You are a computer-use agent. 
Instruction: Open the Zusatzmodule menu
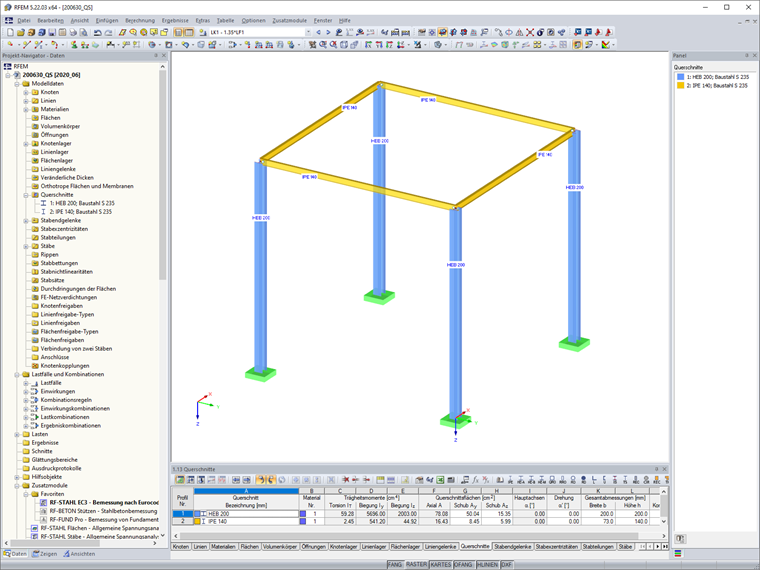289,20
